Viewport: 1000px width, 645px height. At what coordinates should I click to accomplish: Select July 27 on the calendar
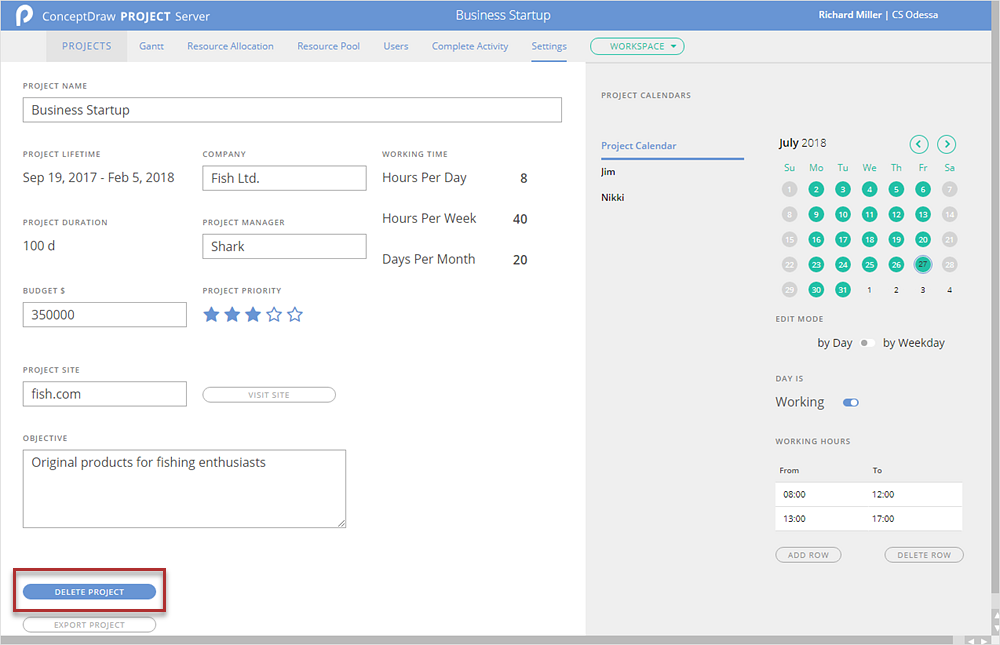coord(923,265)
